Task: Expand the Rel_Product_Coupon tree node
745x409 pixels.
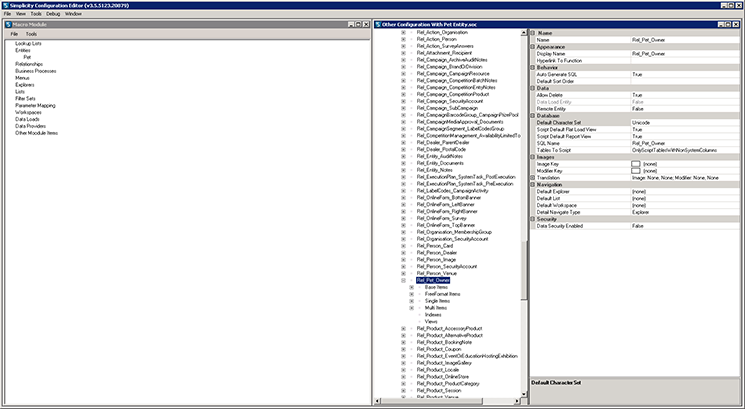Action: tap(403, 349)
